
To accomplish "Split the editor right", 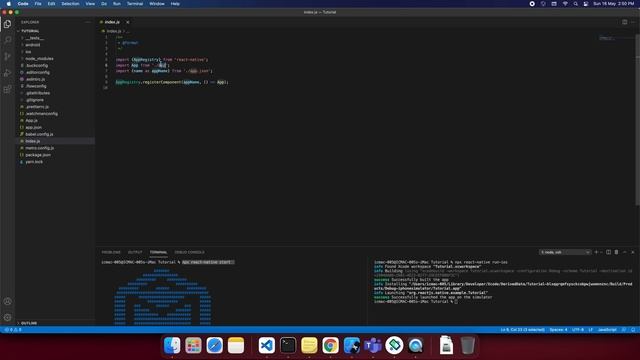I will click(624, 22).
